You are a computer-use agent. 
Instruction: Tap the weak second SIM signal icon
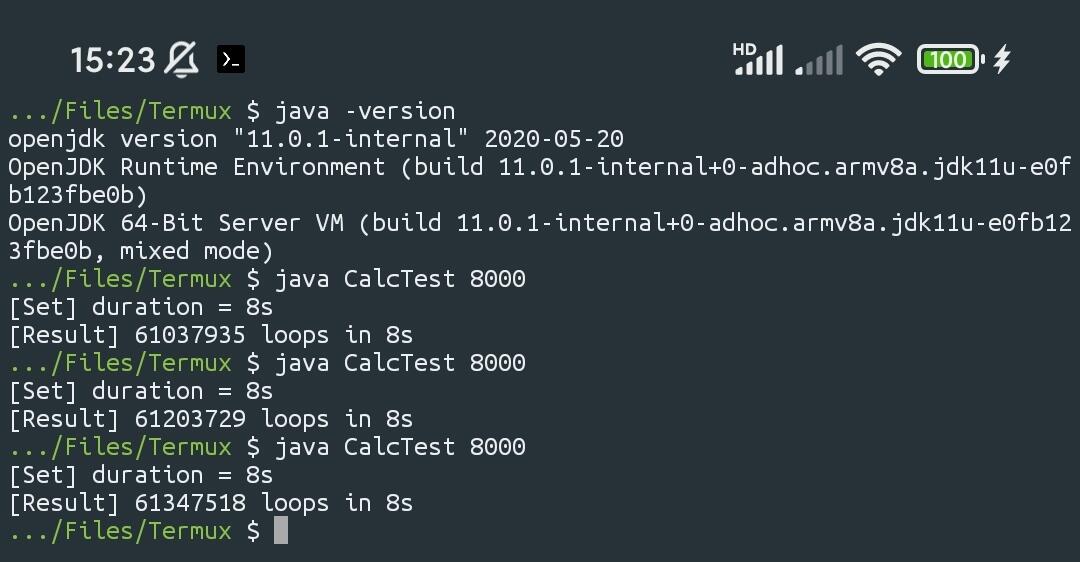click(x=819, y=63)
